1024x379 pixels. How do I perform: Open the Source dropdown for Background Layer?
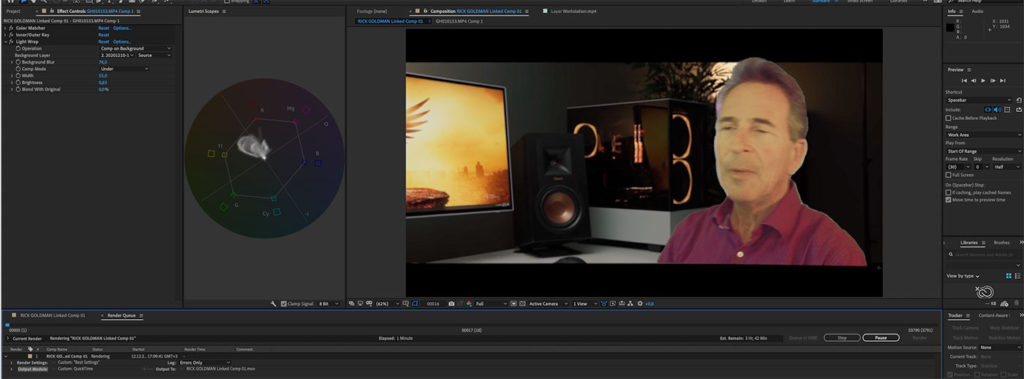[x=155, y=56]
